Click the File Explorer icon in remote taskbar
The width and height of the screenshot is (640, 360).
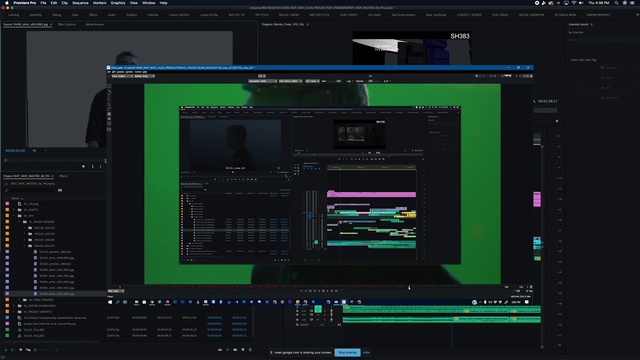136,302
